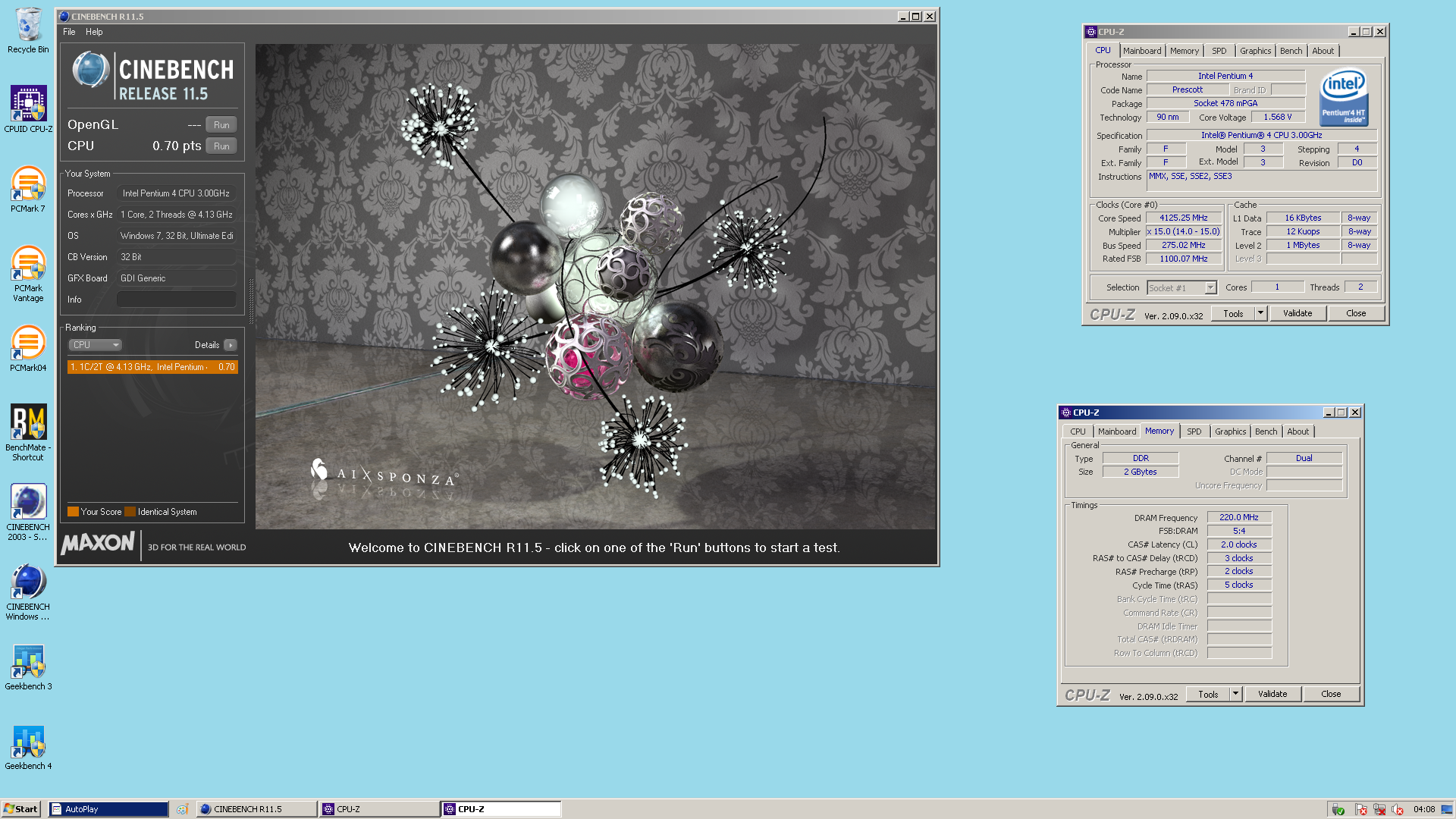This screenshot has width=1456, height=819.
Task: Click the network disconnected tray icon
Action: pyautogui.click(x=1379, y=809)
